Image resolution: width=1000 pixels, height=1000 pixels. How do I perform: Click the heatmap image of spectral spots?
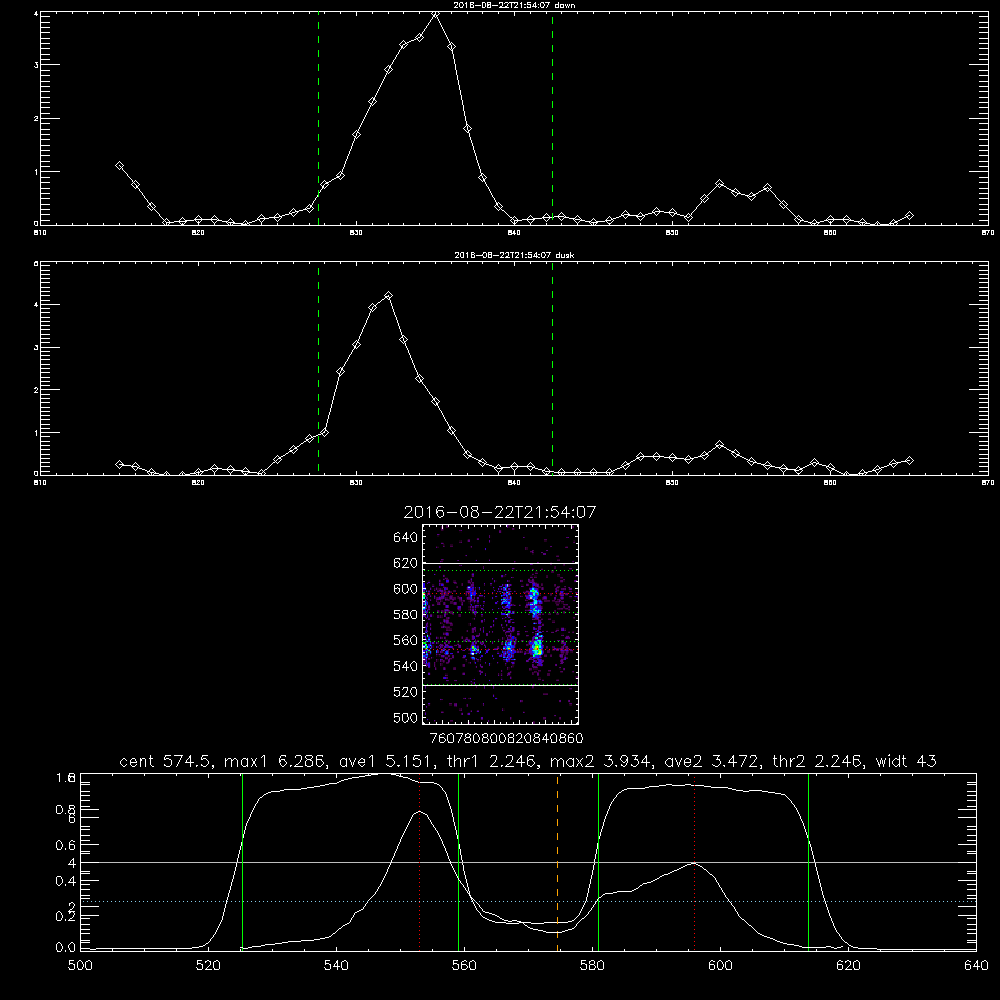point(501,624)
